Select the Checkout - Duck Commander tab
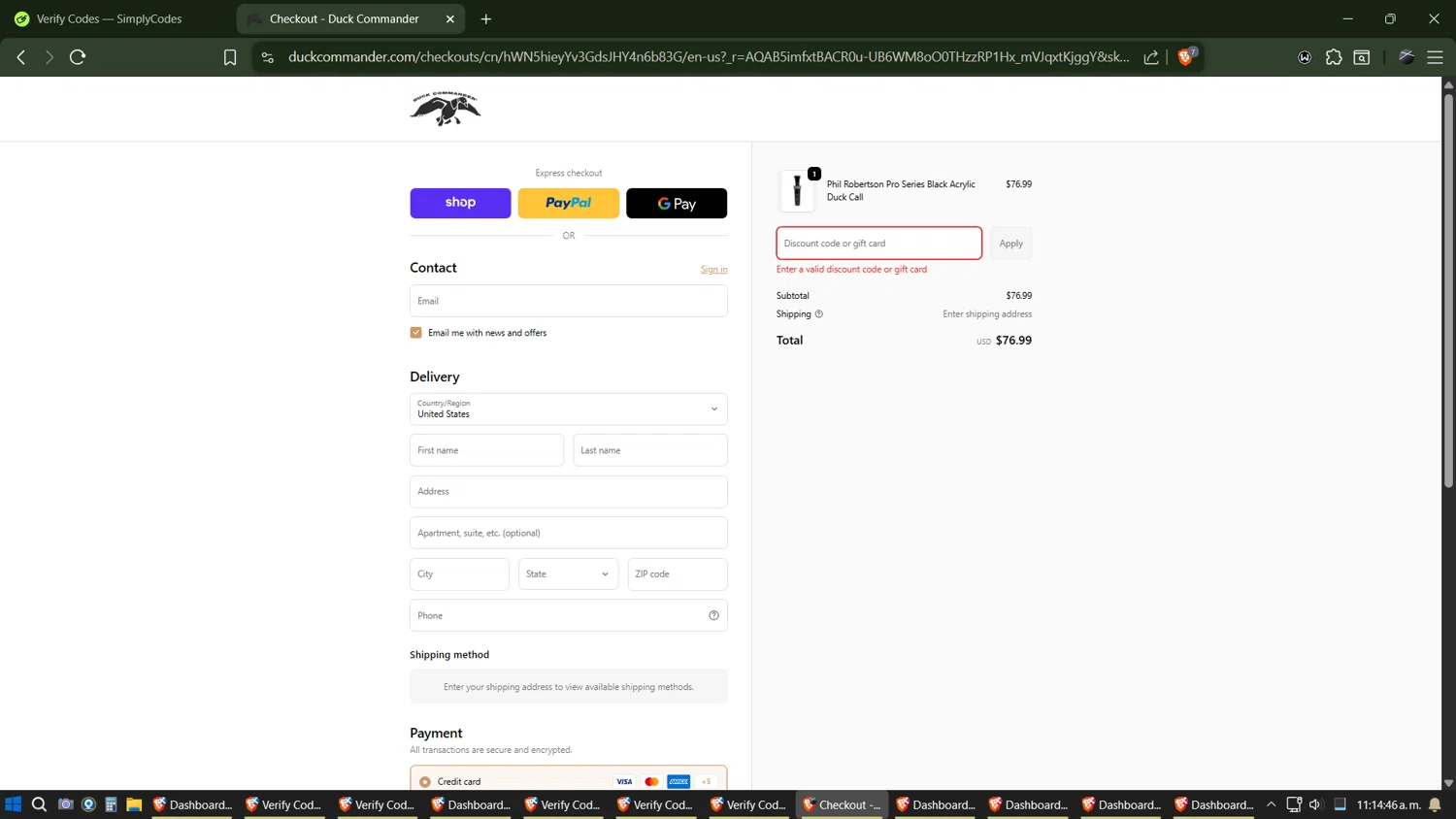 [x=345, y=18]
